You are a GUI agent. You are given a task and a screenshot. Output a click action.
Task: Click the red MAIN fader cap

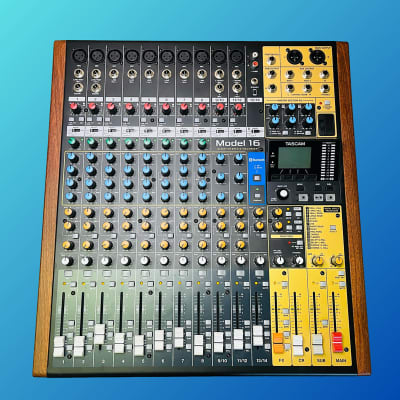337,342
